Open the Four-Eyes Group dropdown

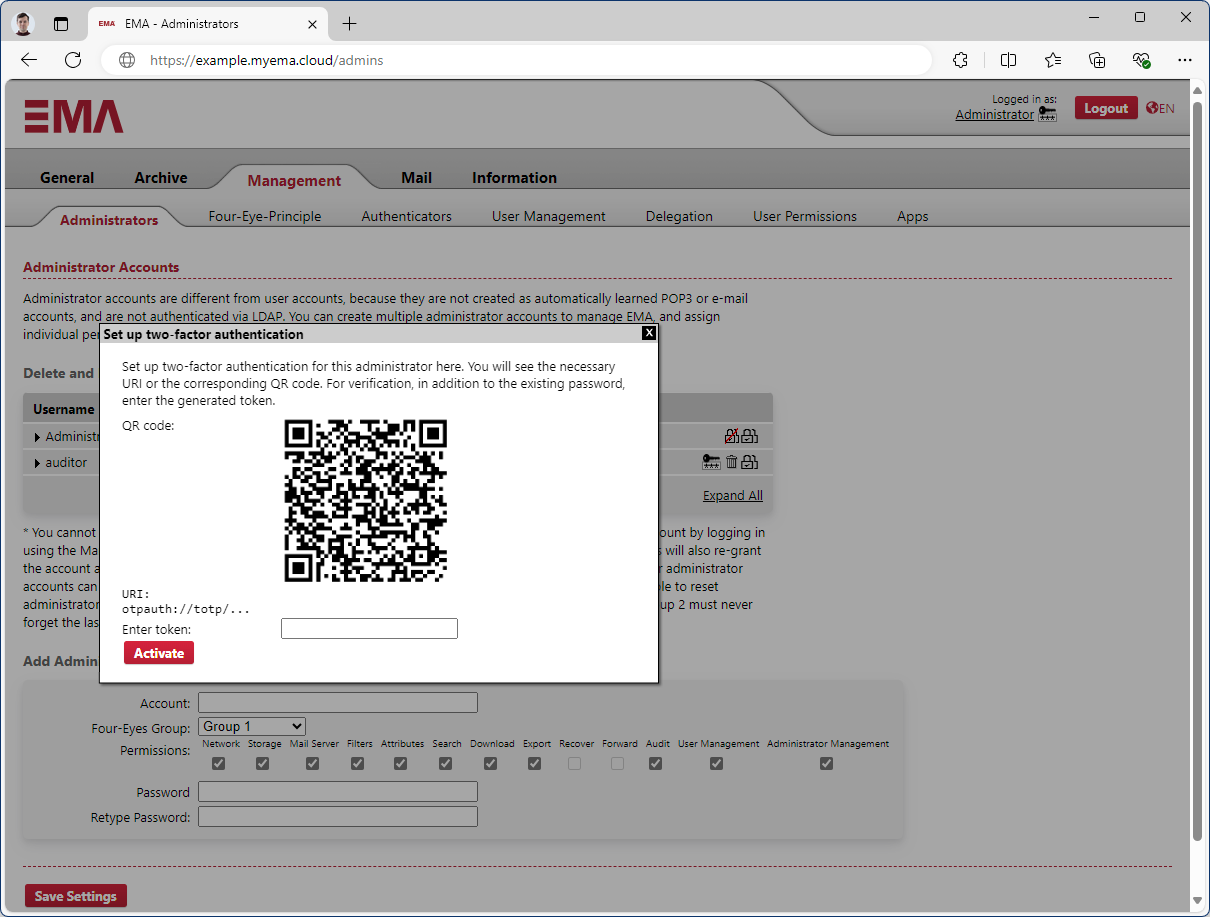[x=252, y=727]
